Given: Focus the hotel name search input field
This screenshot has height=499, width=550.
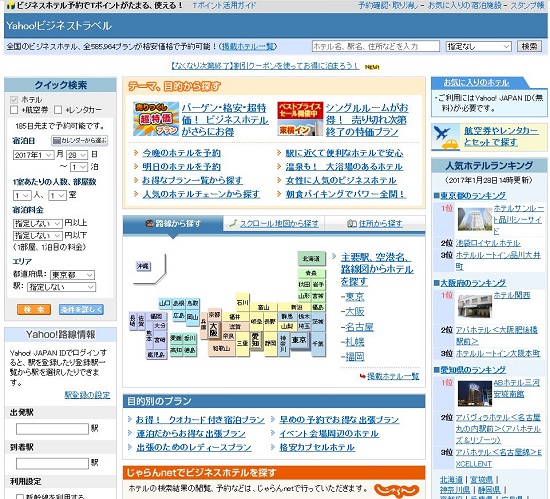Looking at the screenshot, I should tap(376, 46).
